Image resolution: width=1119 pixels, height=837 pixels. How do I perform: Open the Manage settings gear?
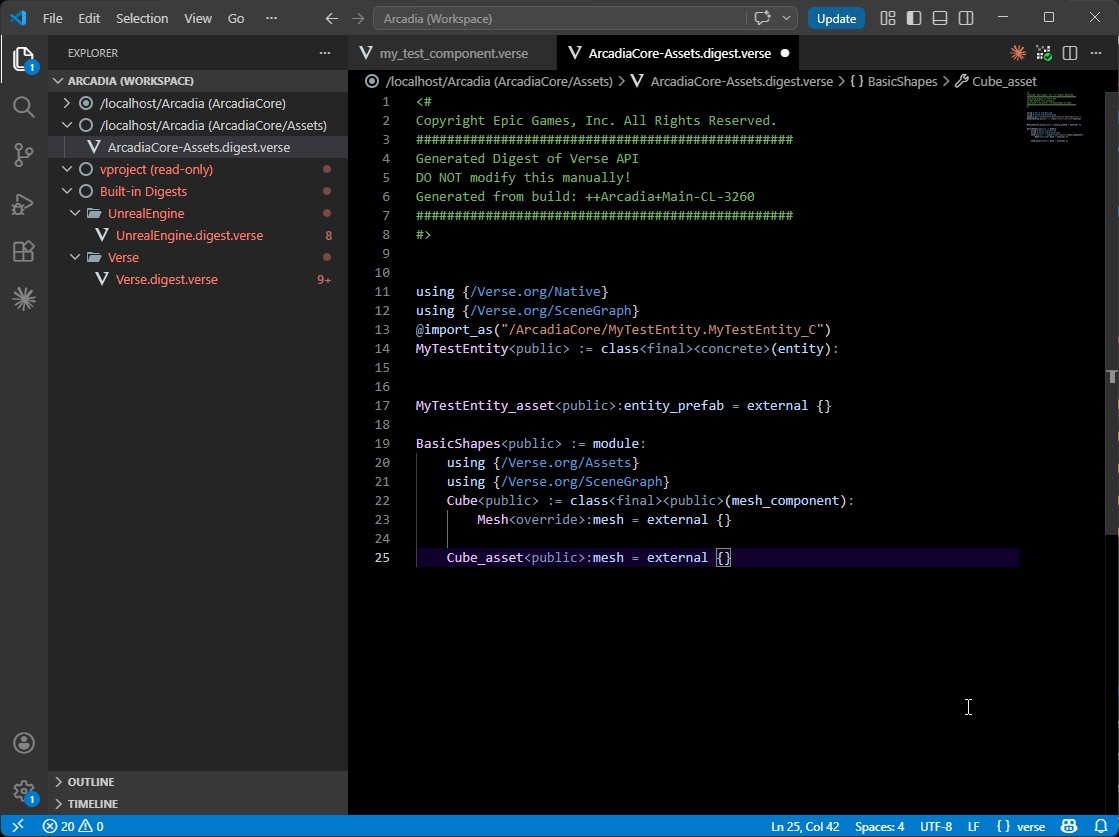pos(24,791)
